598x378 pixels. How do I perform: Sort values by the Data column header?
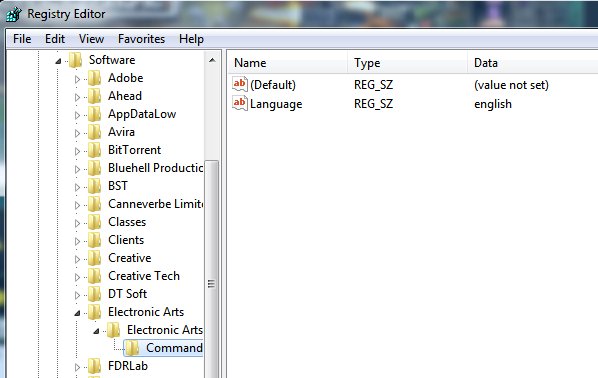[532, 63]
